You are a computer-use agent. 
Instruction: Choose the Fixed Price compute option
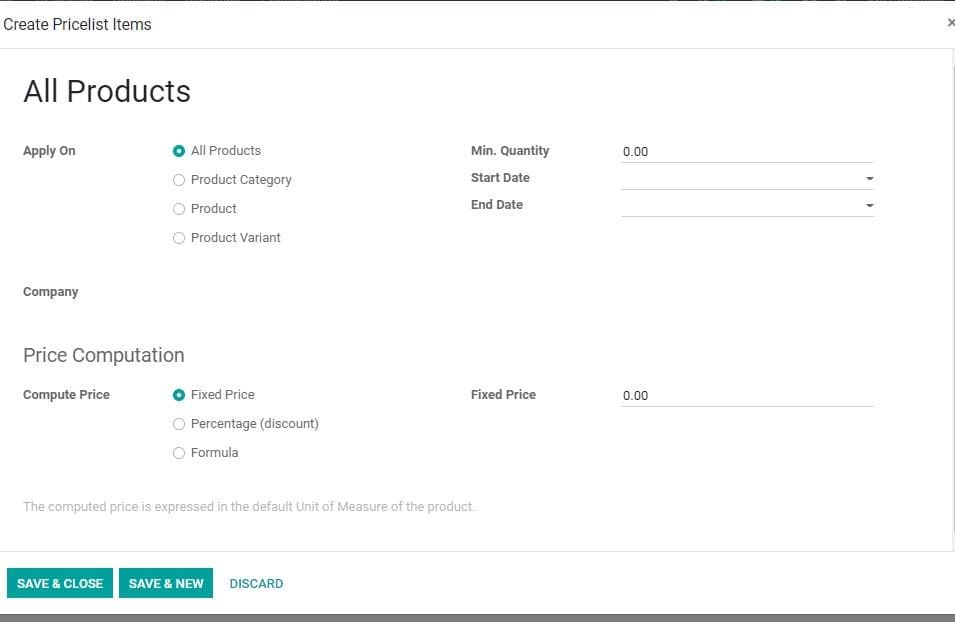(179, 395)
